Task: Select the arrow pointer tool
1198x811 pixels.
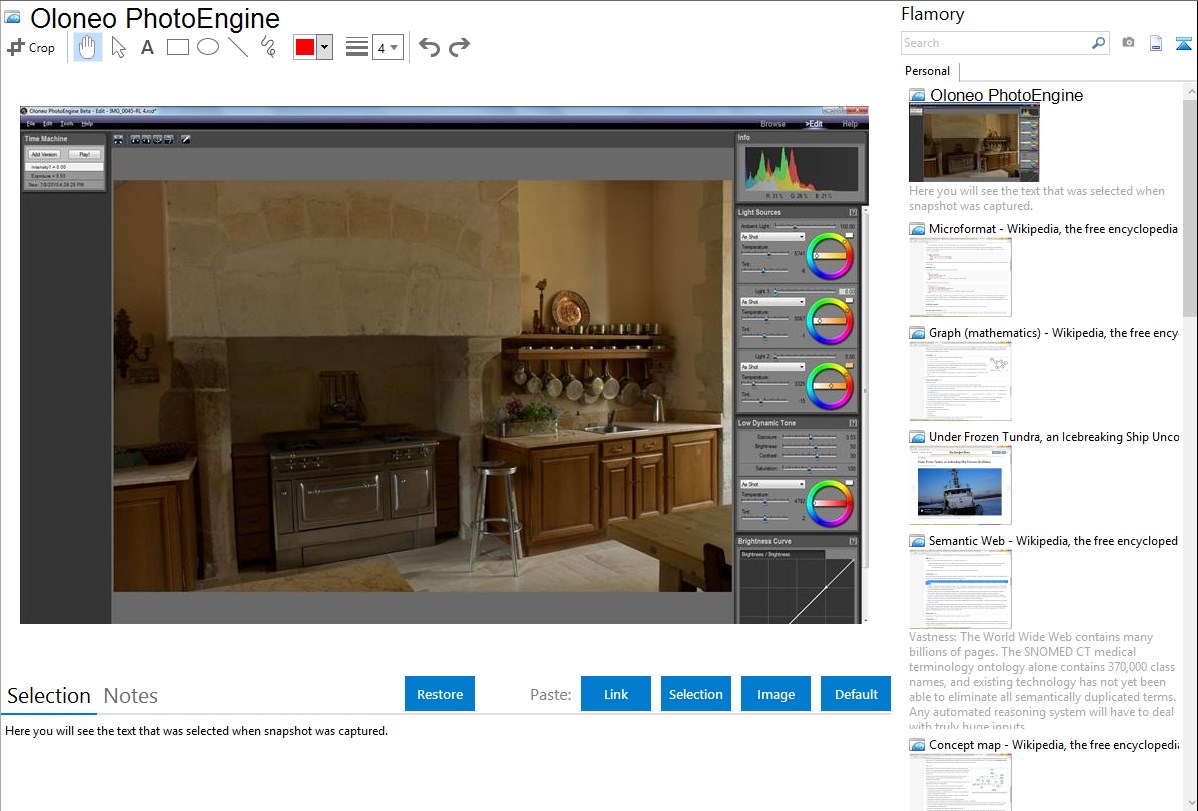Action: point(118,47)
